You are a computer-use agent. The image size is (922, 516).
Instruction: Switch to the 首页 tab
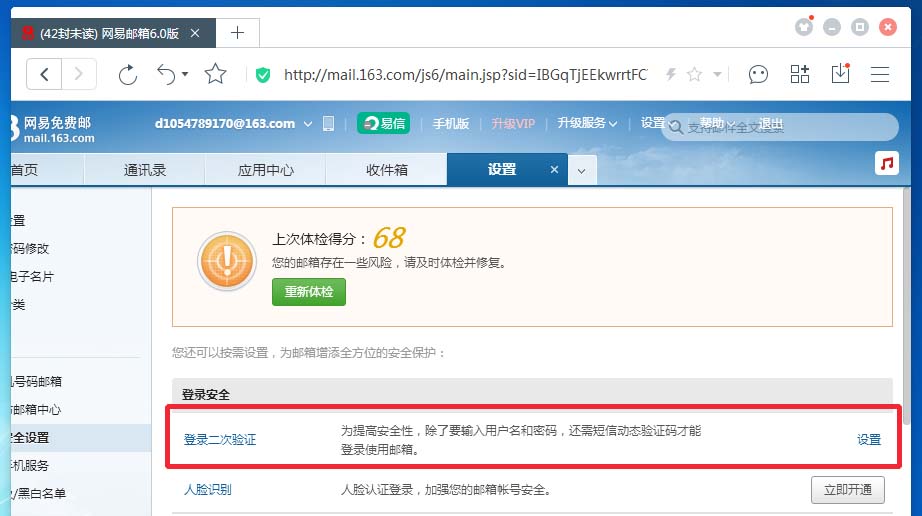(x=47, y=170)
